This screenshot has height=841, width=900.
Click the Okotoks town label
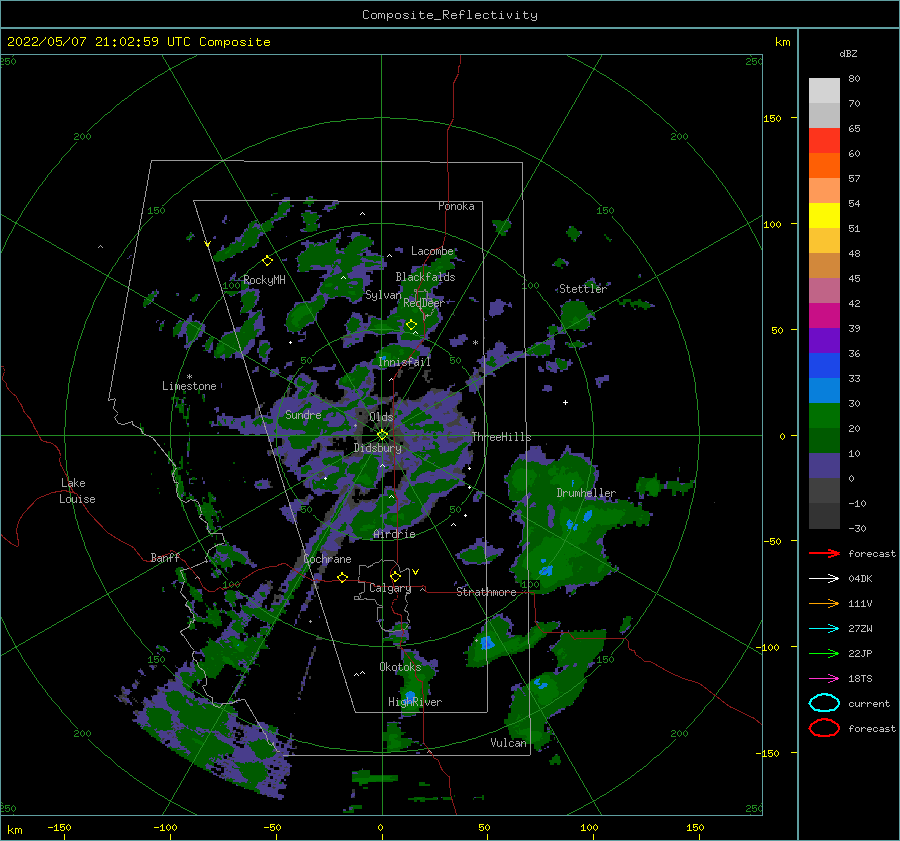pyautogui.click(x=400, y=666)
